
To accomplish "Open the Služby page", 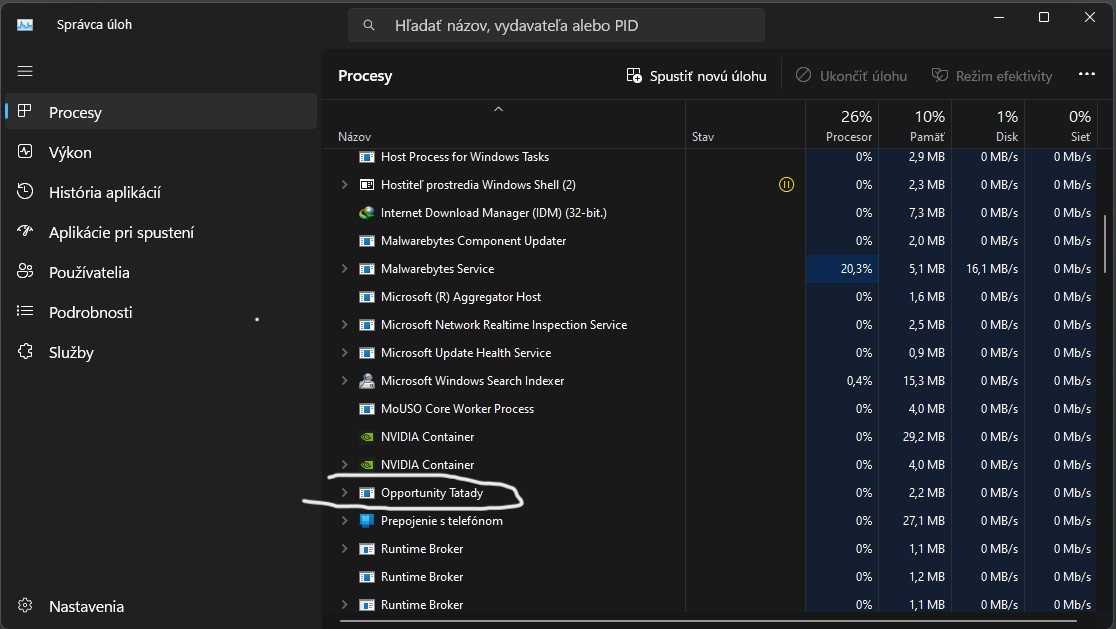I will click(x=161, y=352).
